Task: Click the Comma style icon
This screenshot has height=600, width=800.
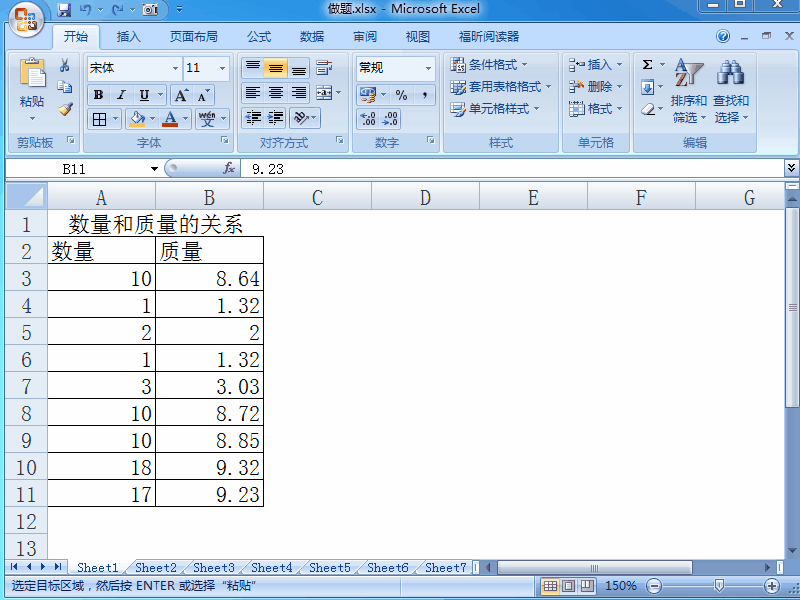Action: click(x=425, y=95)
